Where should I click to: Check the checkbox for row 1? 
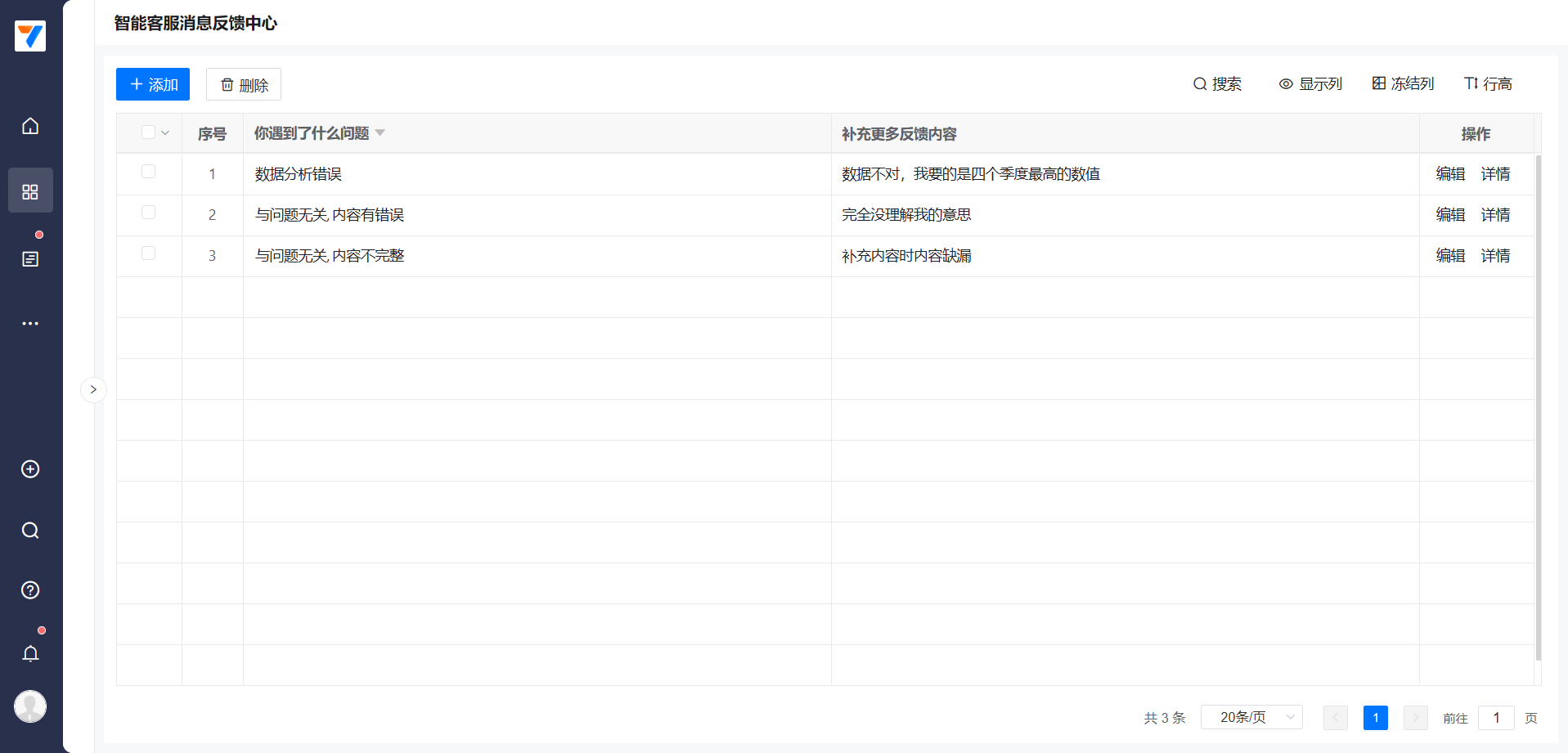(148, 172)
